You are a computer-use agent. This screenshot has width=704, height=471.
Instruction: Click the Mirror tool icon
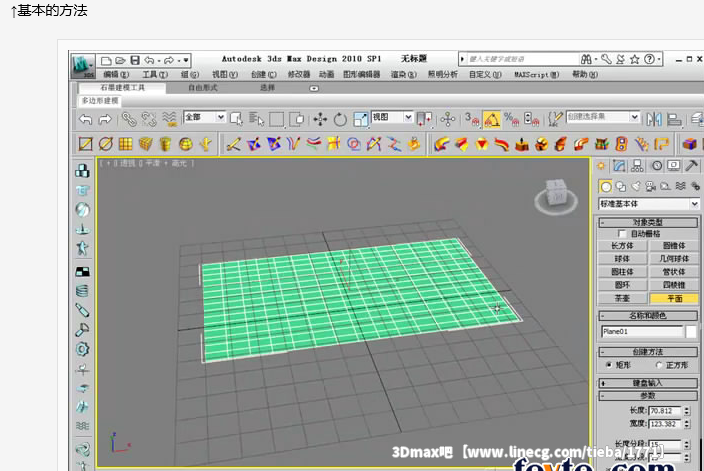(x=654, y=119)
